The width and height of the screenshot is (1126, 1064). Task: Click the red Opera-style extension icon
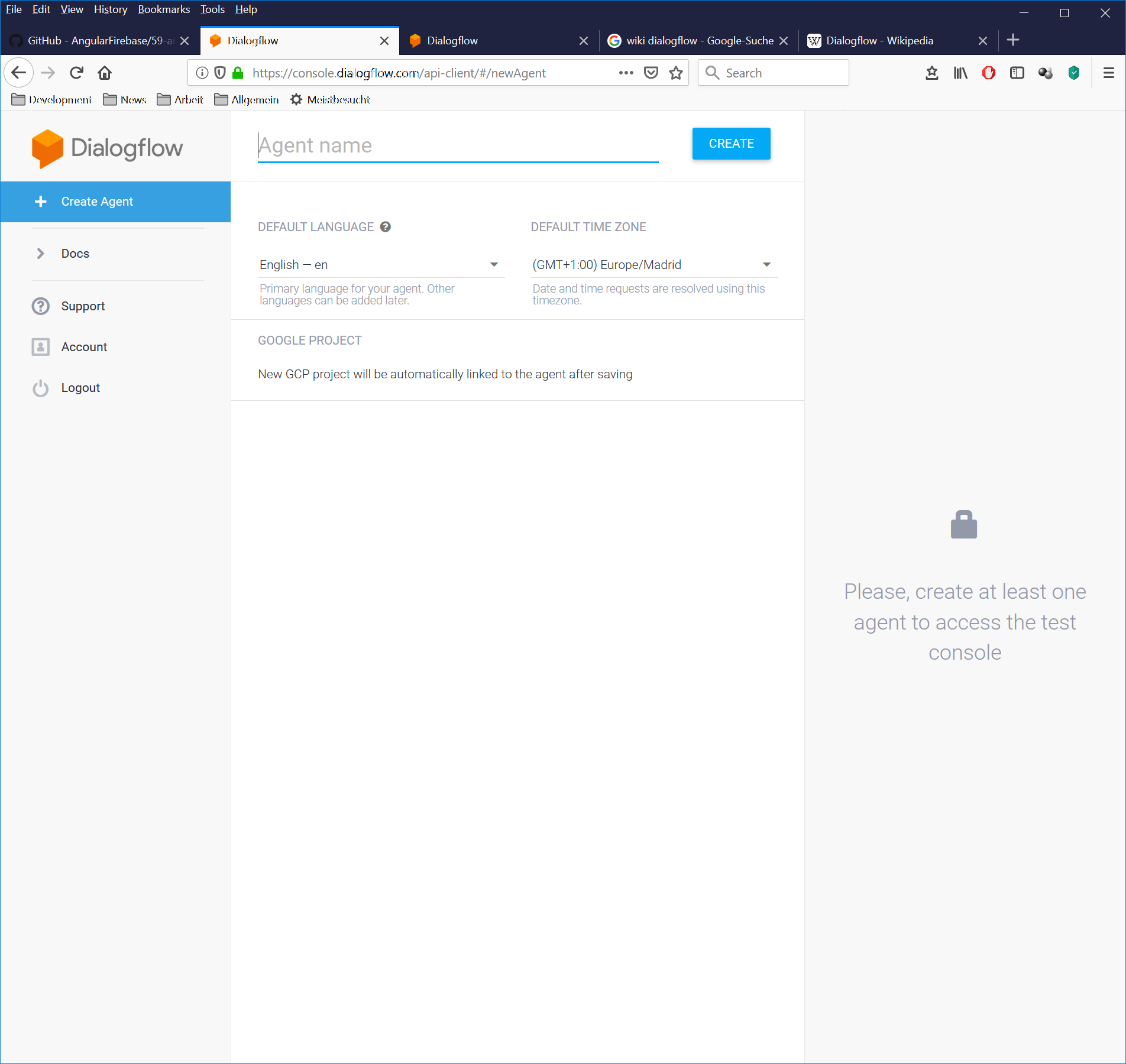coord(989,73)
